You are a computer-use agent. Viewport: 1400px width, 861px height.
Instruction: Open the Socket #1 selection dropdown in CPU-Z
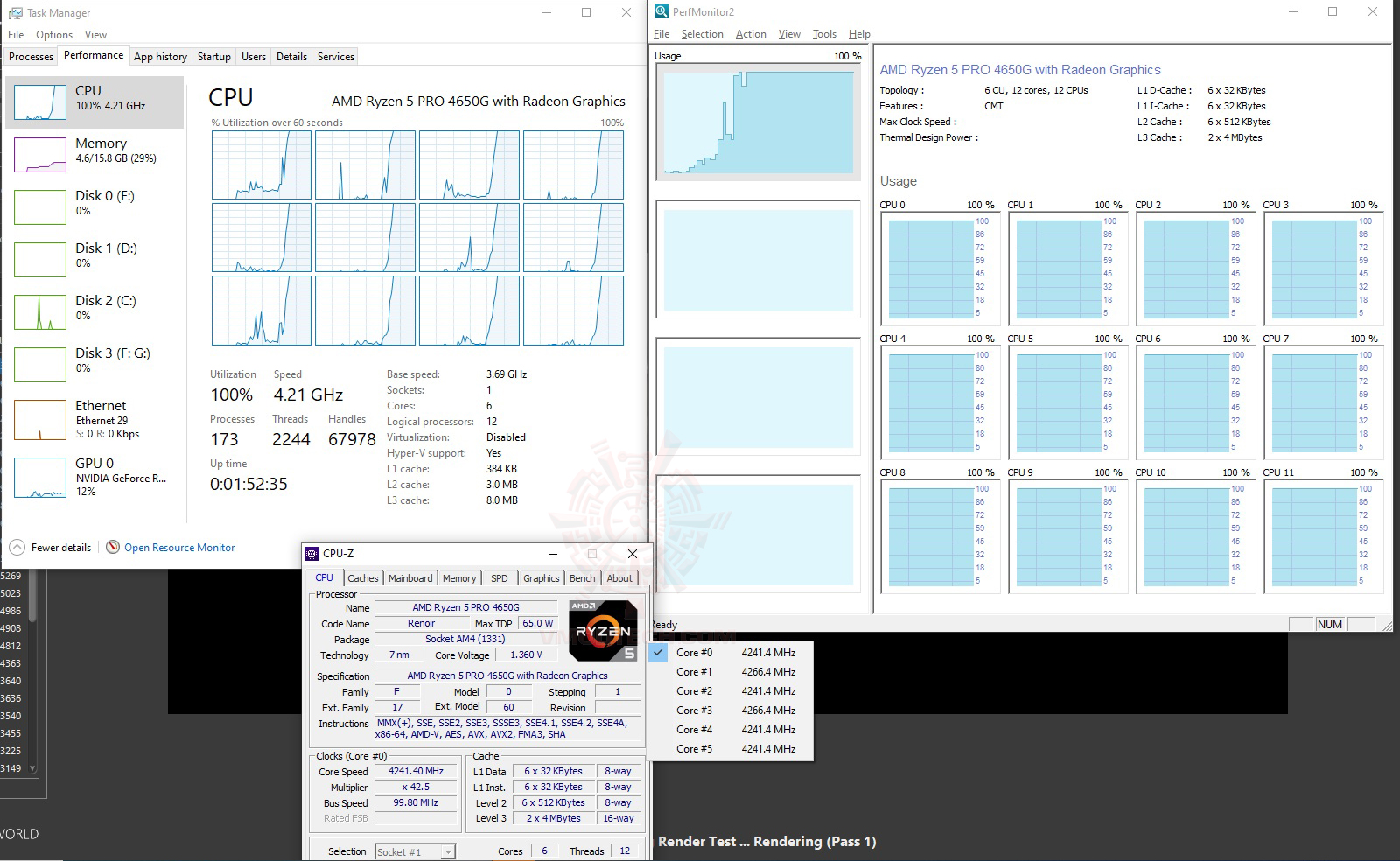coord(416,851)
